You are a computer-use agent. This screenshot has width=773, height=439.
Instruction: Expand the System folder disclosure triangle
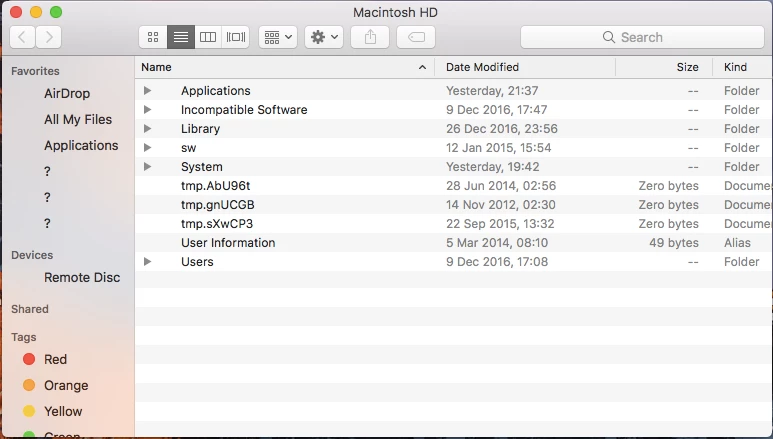point(147,167)
